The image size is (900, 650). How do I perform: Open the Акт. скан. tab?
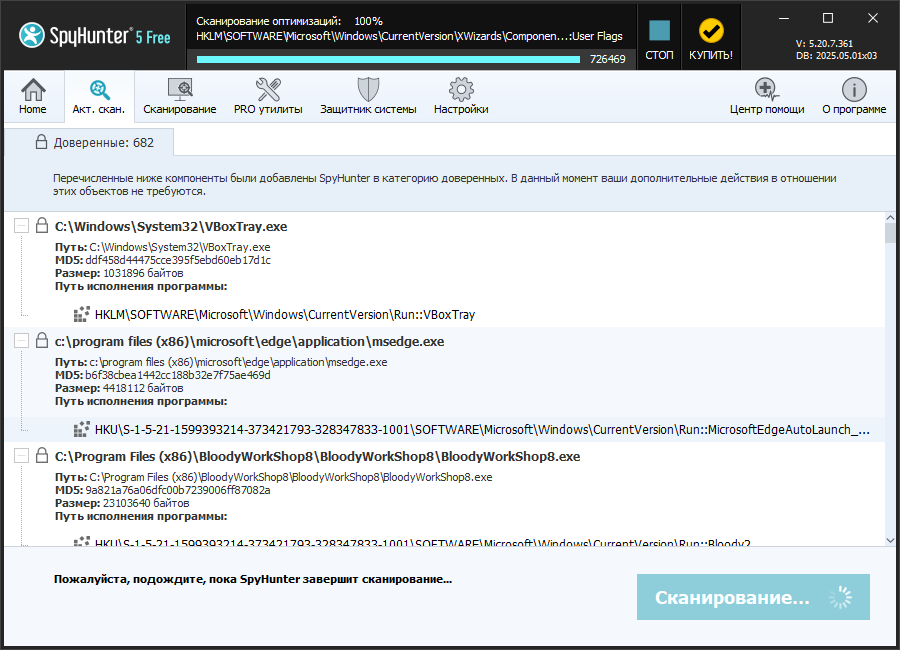coord(99,96)
